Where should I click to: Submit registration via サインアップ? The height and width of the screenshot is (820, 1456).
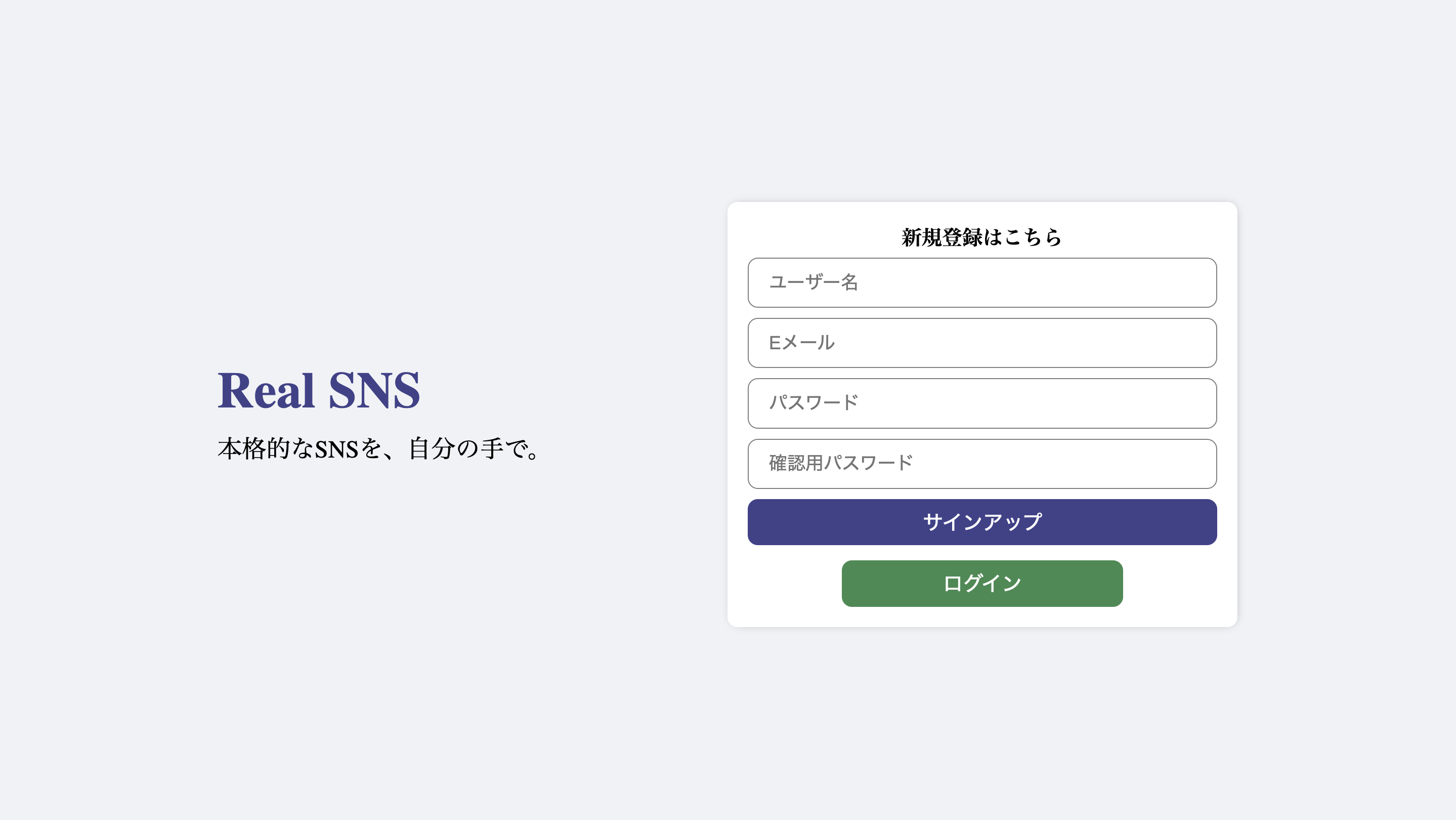982,521
